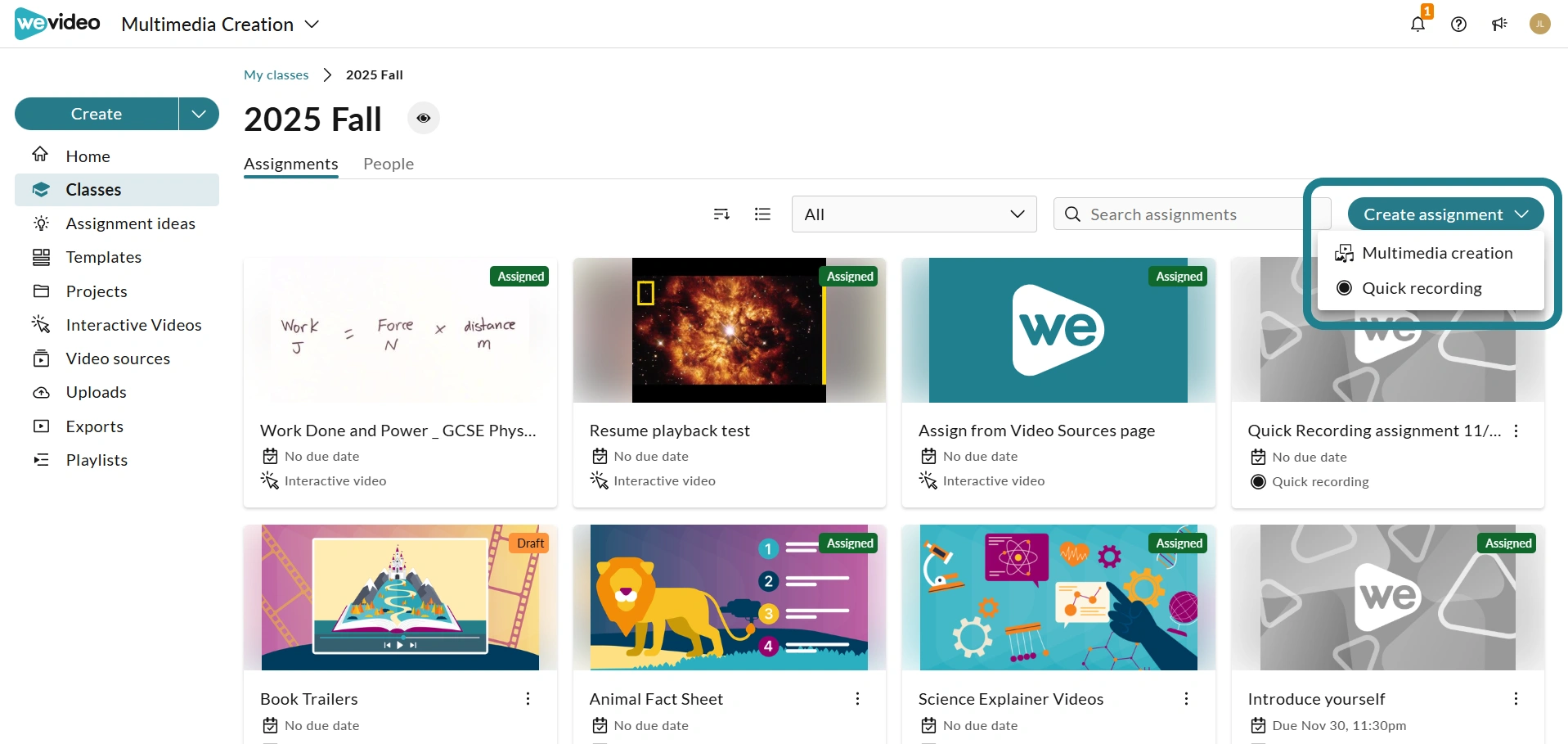Click the search magnifier icon
This screenshot has width=1568, height=744.
[x=1072, y=214]
